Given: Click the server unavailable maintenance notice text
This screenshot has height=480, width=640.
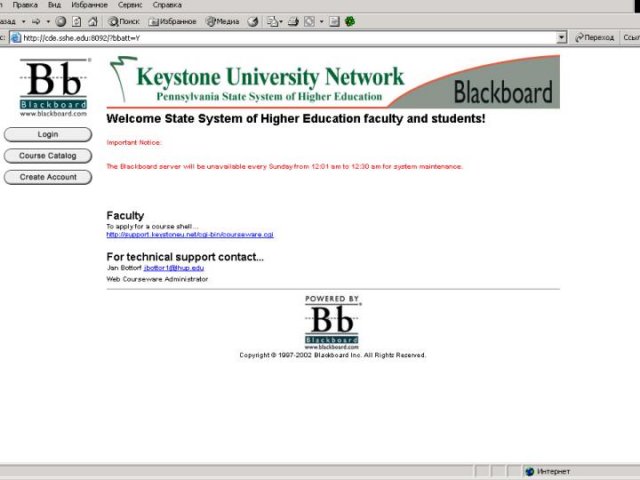Looking at the screenshot, I should pos(284,167).
